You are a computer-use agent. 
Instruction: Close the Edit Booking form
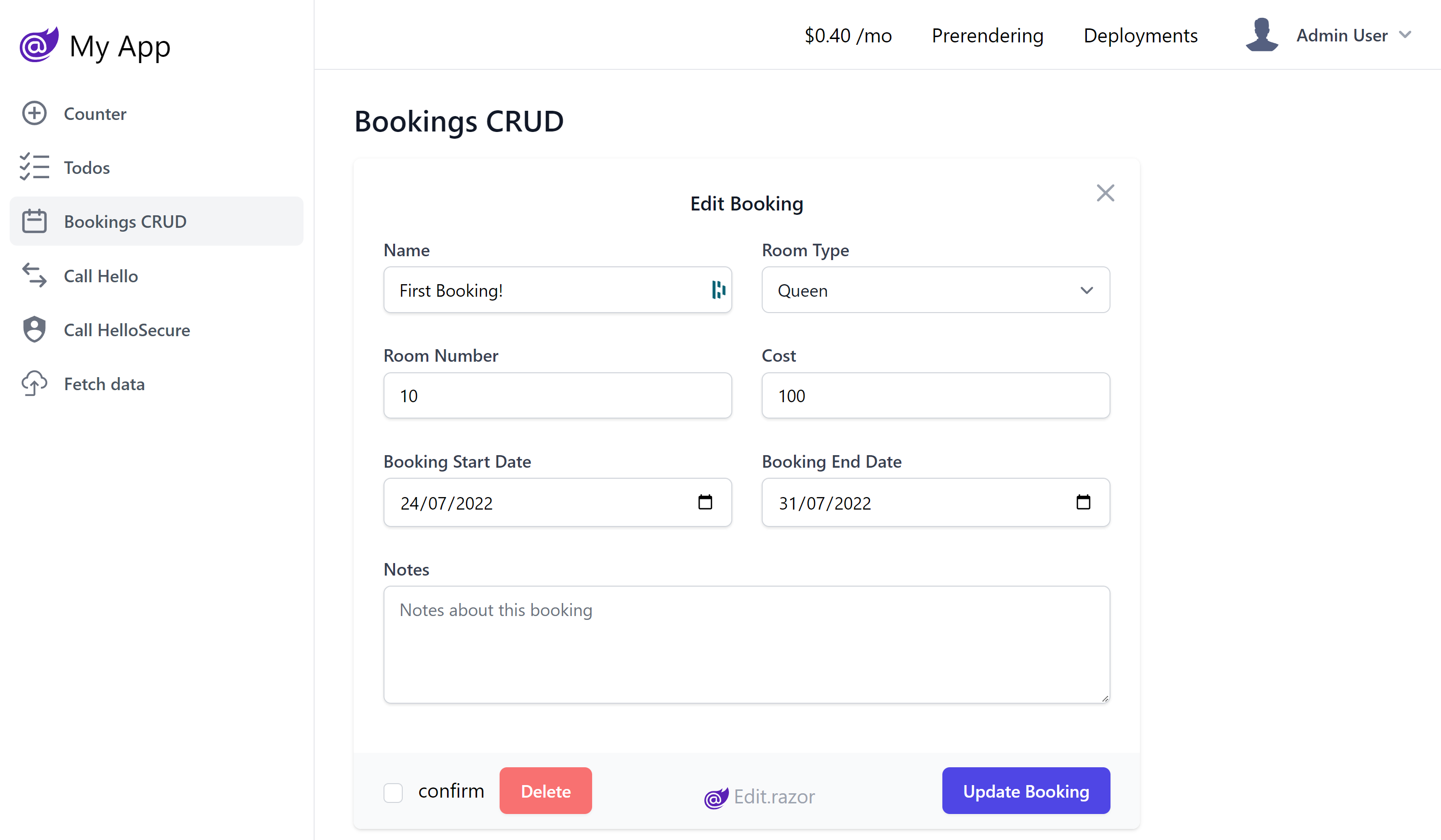coord(1105,193)
